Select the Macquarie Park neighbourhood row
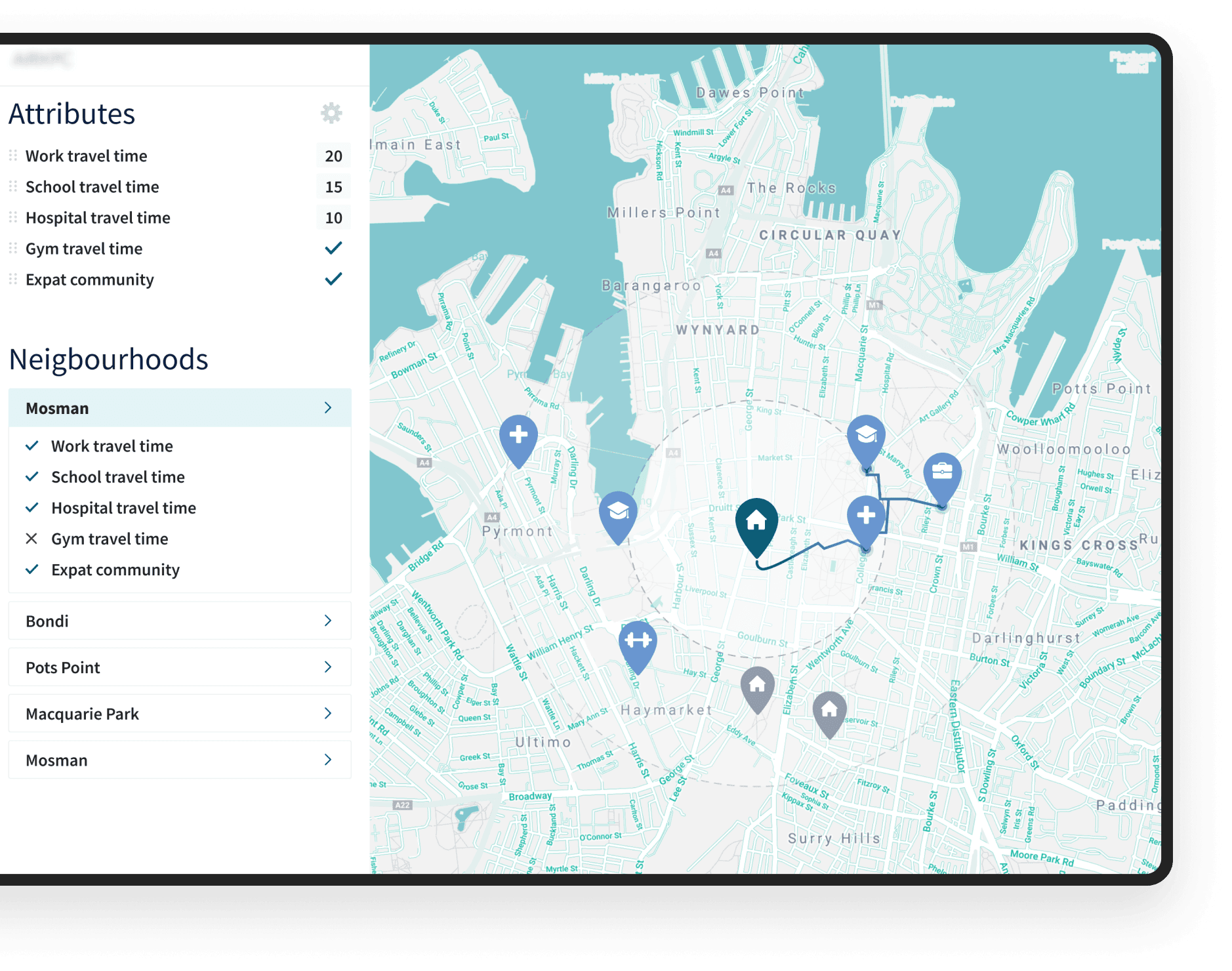The height and width of the screenshot is (971, 1232). [x=180, y=714]
